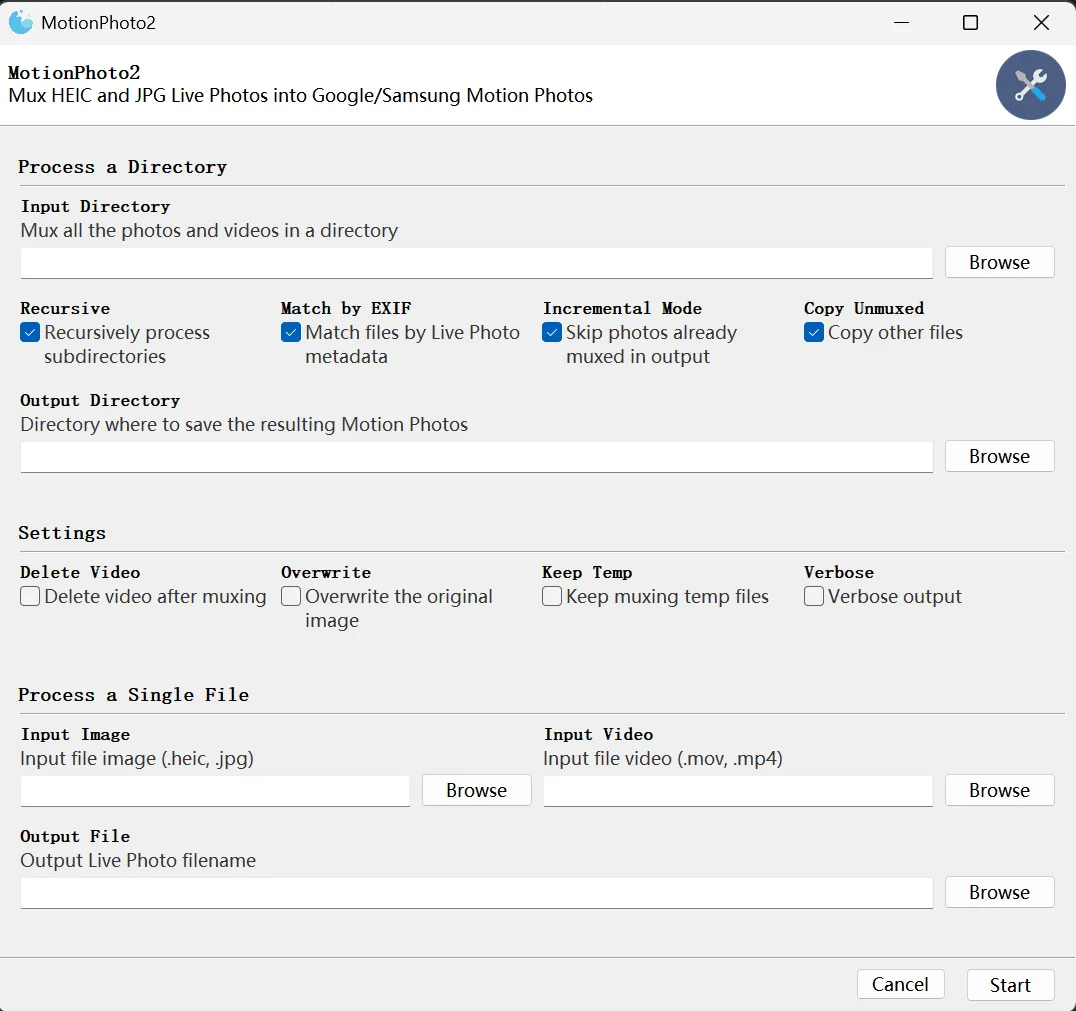Disable Match files by Live Photo metadata
This screenshot has width=1076, height=1011.
(x=291, y=333)
